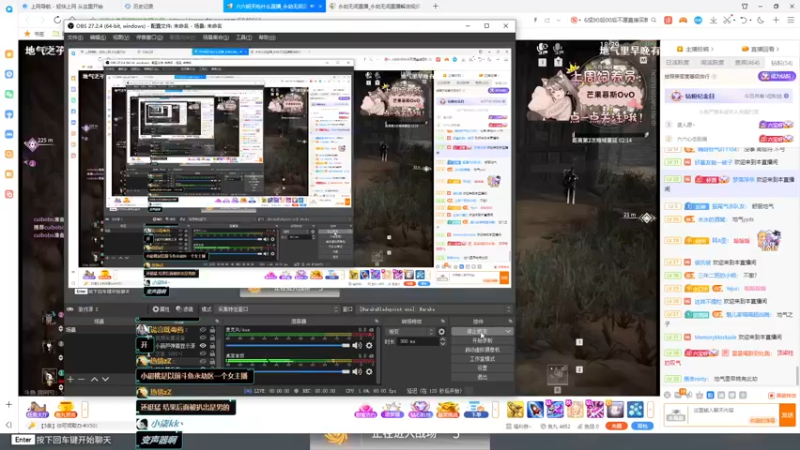This screenshot has width=800, height=450.
Task: Remove selected scene with minus icon
Action: [x=82, y=379]
